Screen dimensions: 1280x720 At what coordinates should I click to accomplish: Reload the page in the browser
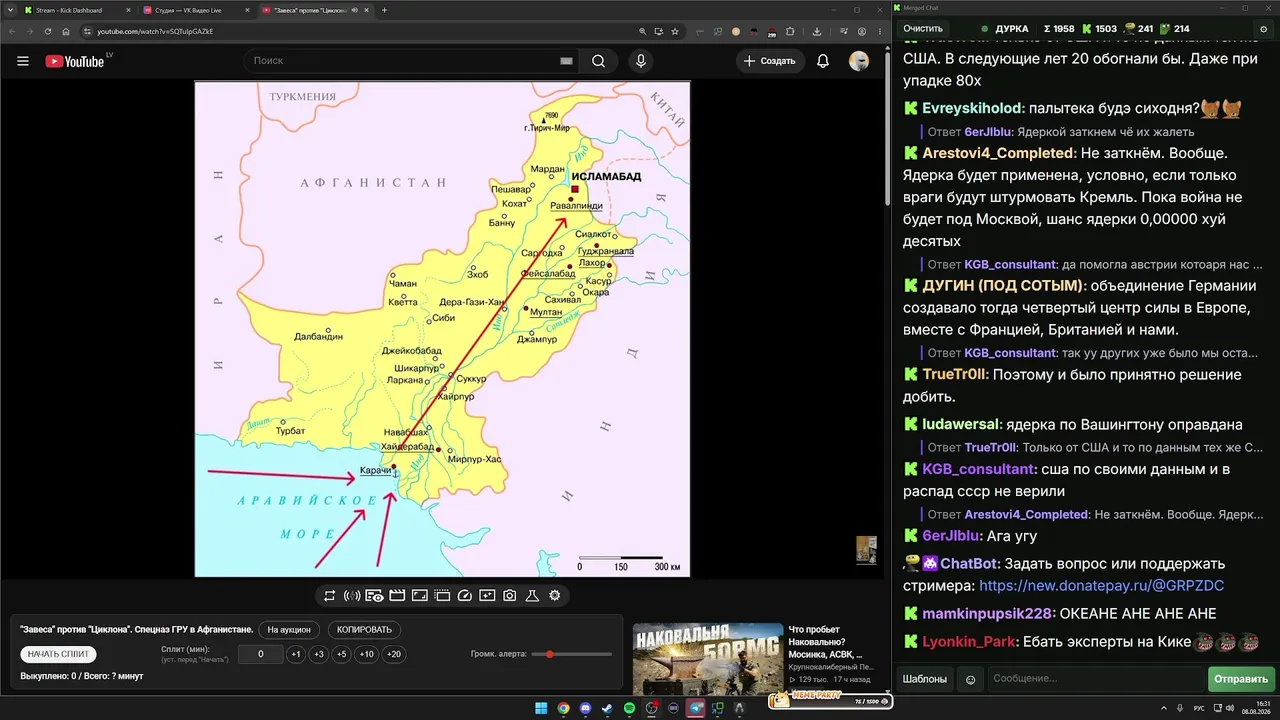[47, 31]
